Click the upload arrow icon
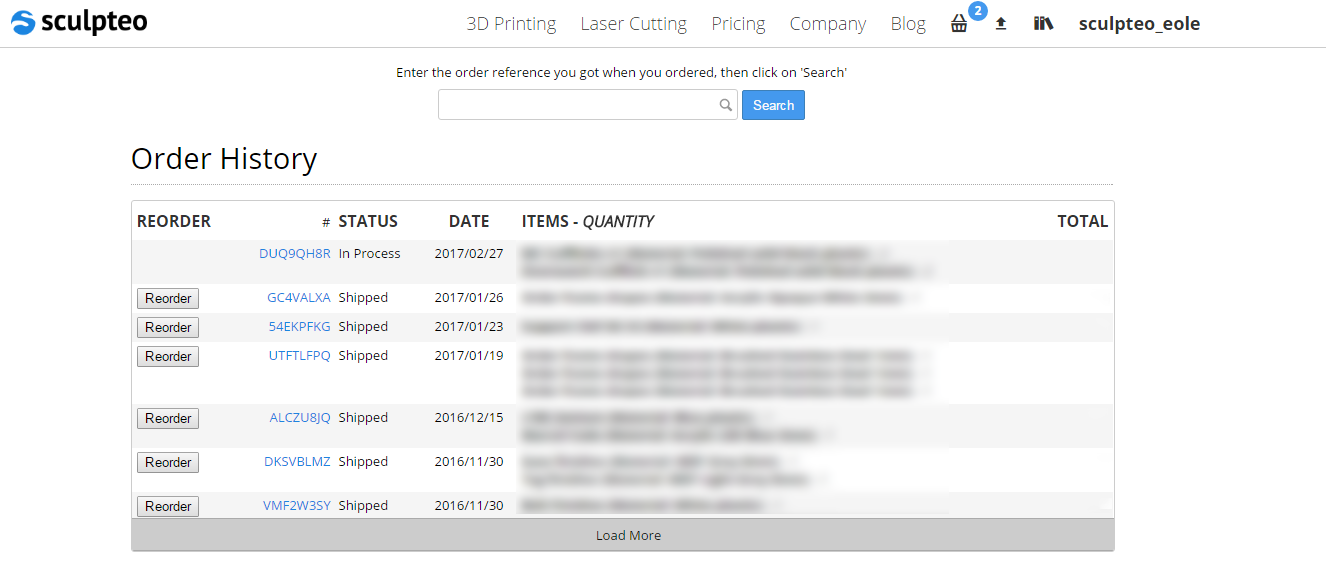Screen dimensions: 1326x578 tap(1001, 23)
